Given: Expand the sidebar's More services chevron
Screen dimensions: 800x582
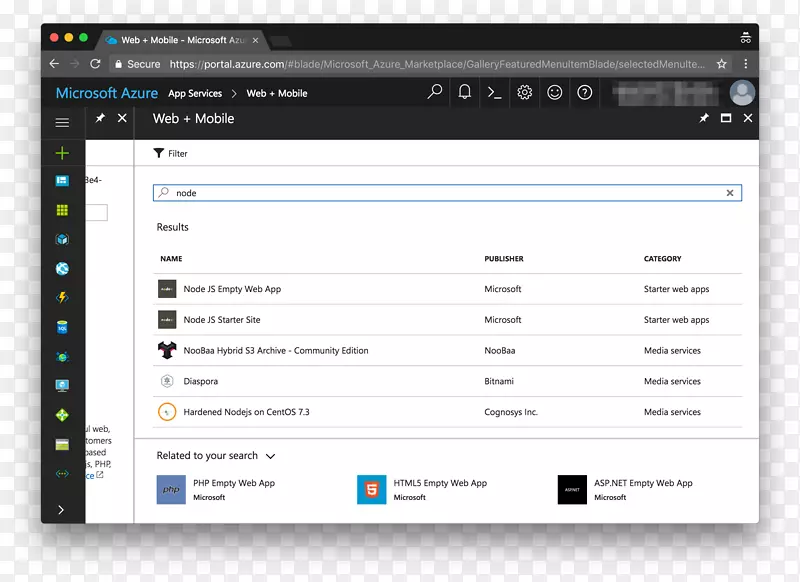Looking at the screenshot, I should pos(62,509).
